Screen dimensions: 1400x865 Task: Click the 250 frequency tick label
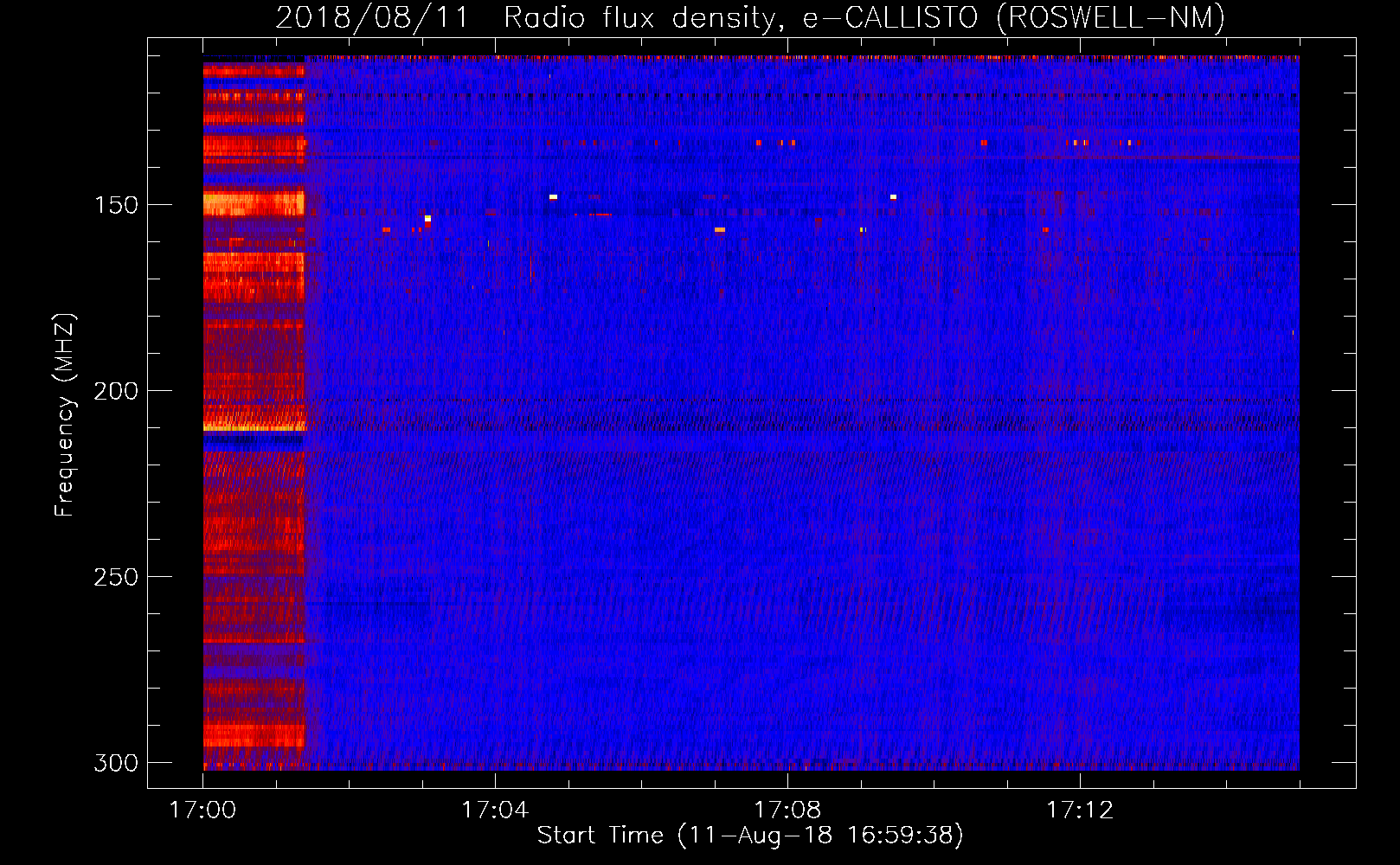[116, 577]
